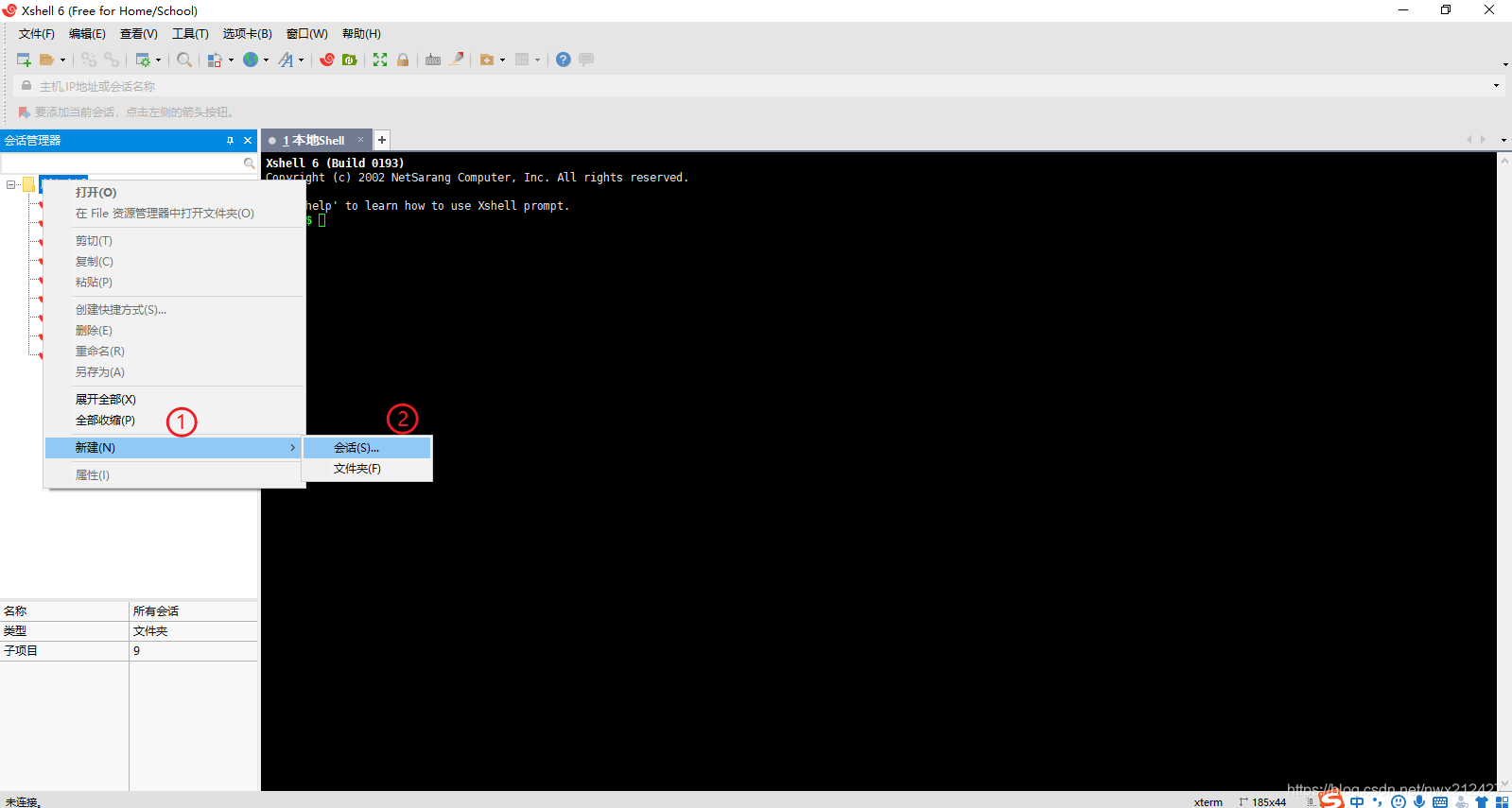This screenshot has height=808, width=1512.
Task: Expand dropdown beside folder-plus icon
Action: pos(503,60)
